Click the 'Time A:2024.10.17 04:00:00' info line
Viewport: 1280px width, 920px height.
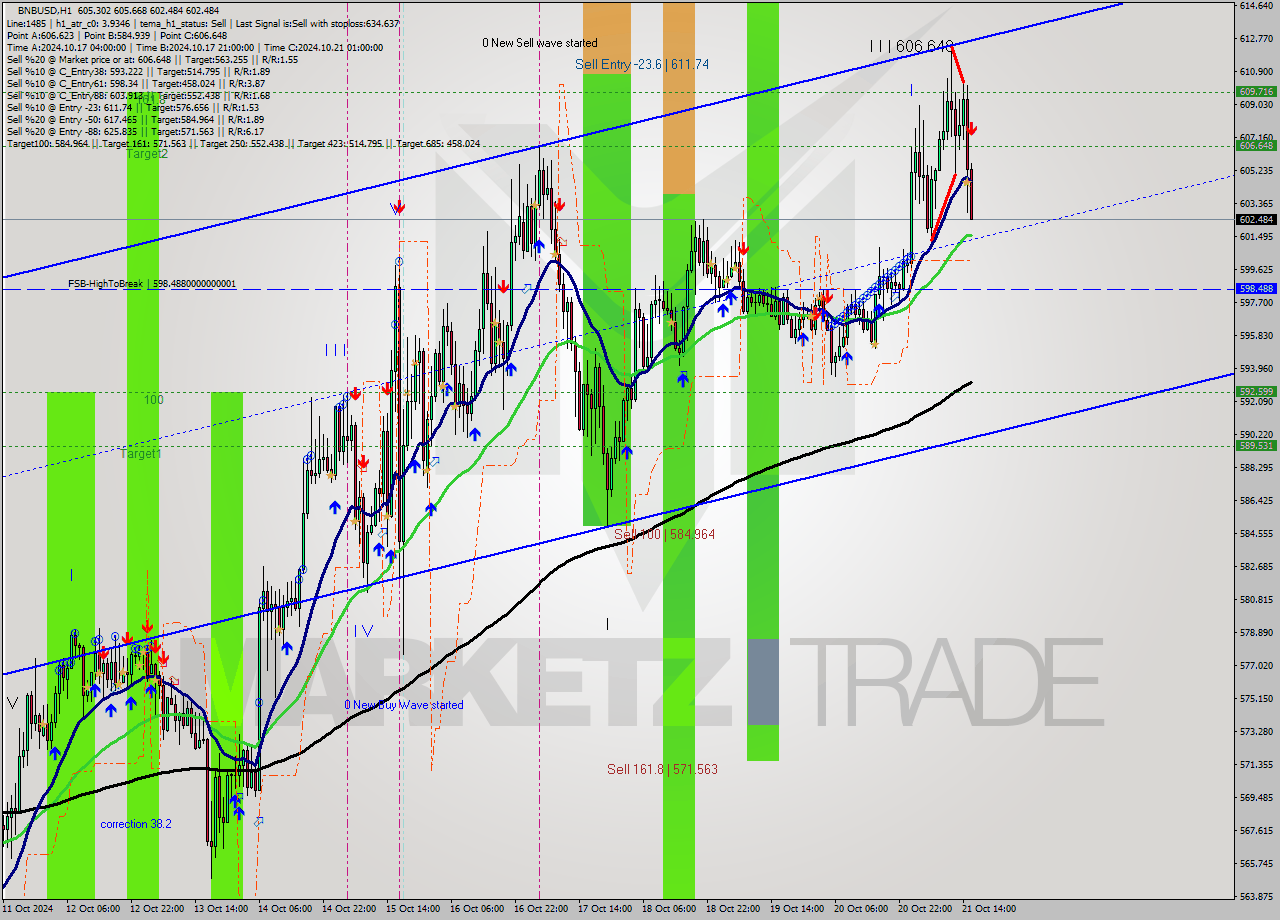click(193, 47)
